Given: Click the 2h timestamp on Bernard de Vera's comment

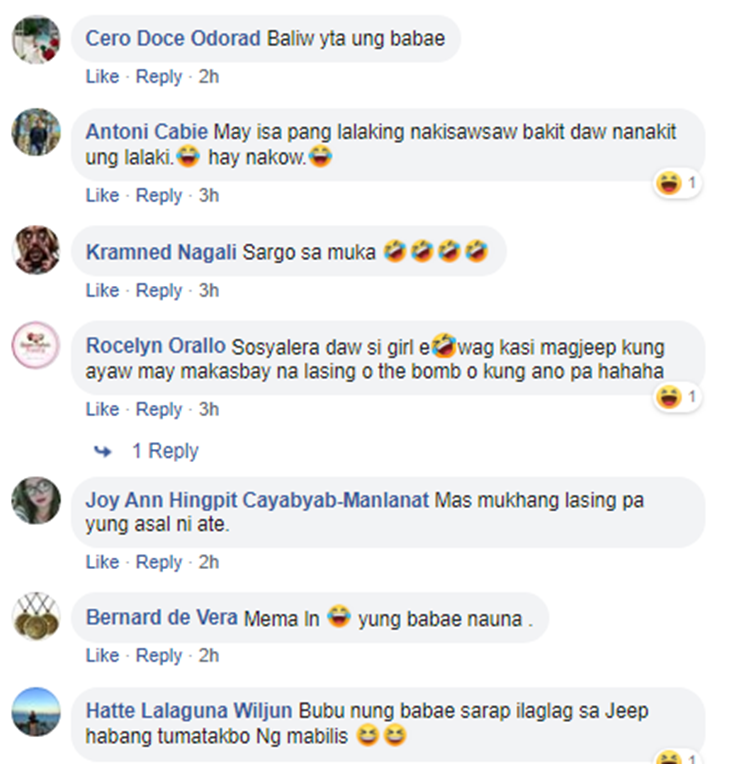Looking at the screenshot, I should pos(209,655).
